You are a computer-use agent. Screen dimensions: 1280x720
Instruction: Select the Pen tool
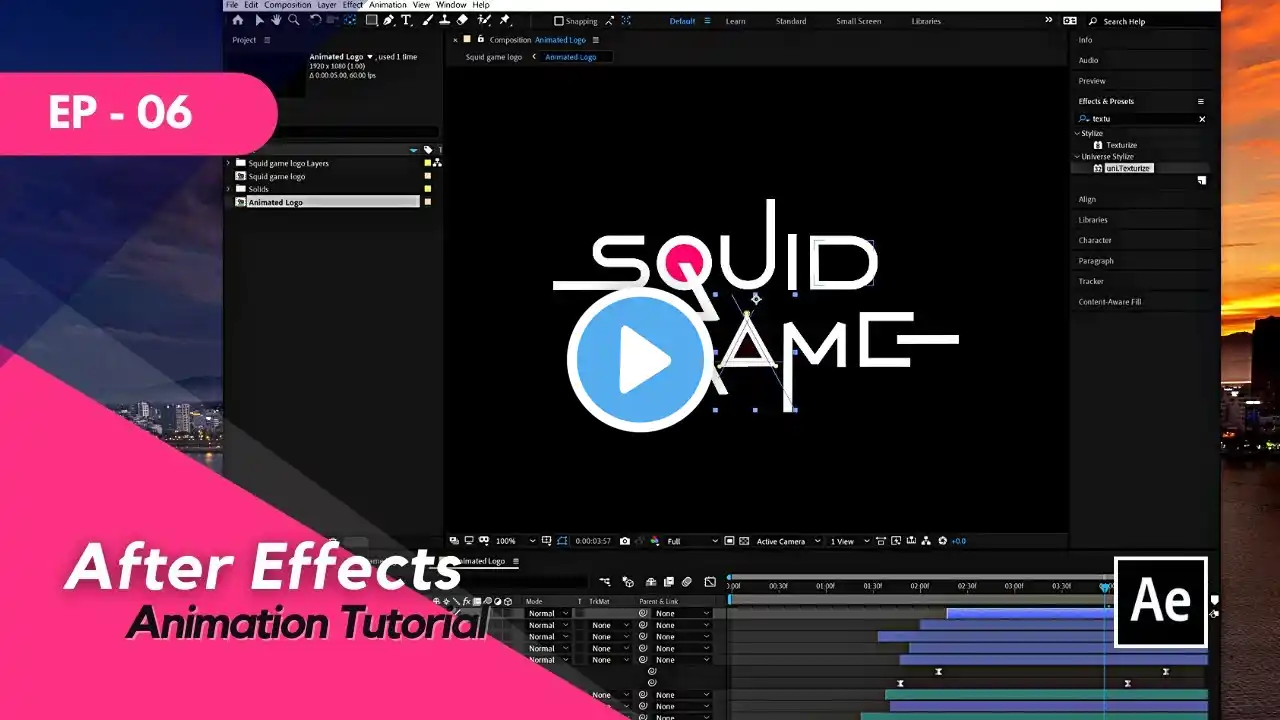click(x=389, y=20)
